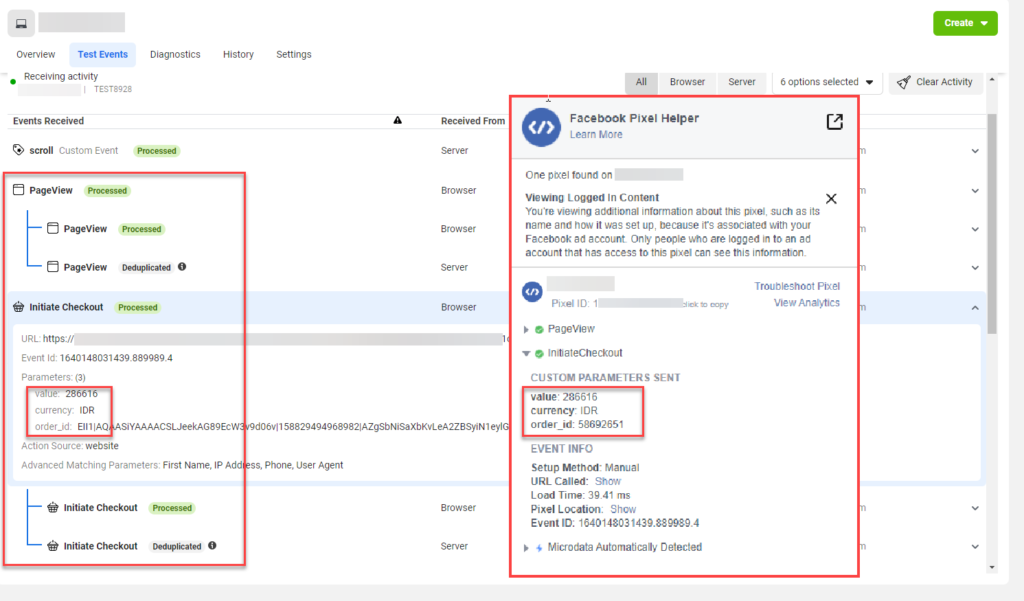Expand Microdata Automatically Detected section
1024x601 pixels.
click(527, 548)
